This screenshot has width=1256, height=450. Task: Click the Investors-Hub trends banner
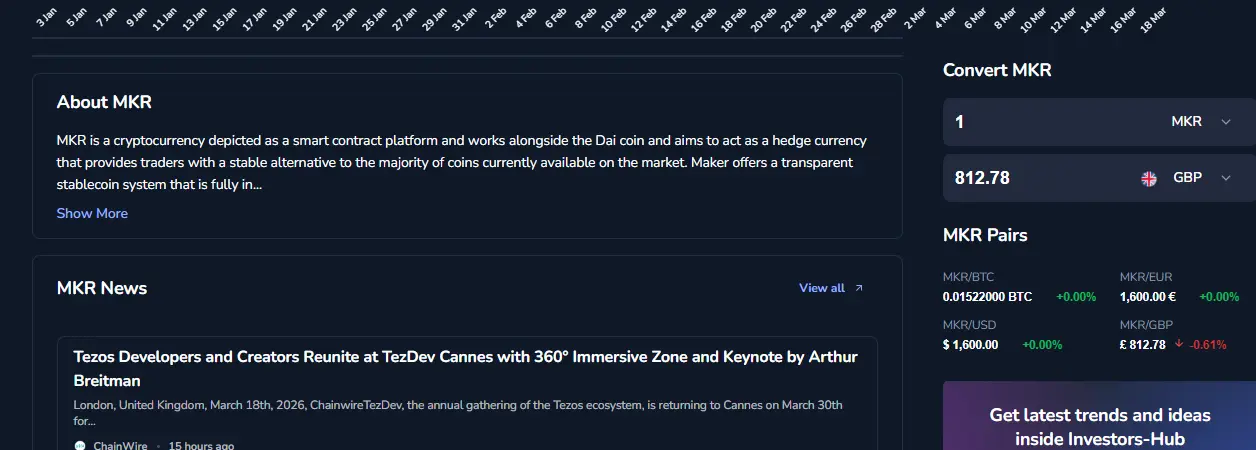click(x=1099, y=415)
